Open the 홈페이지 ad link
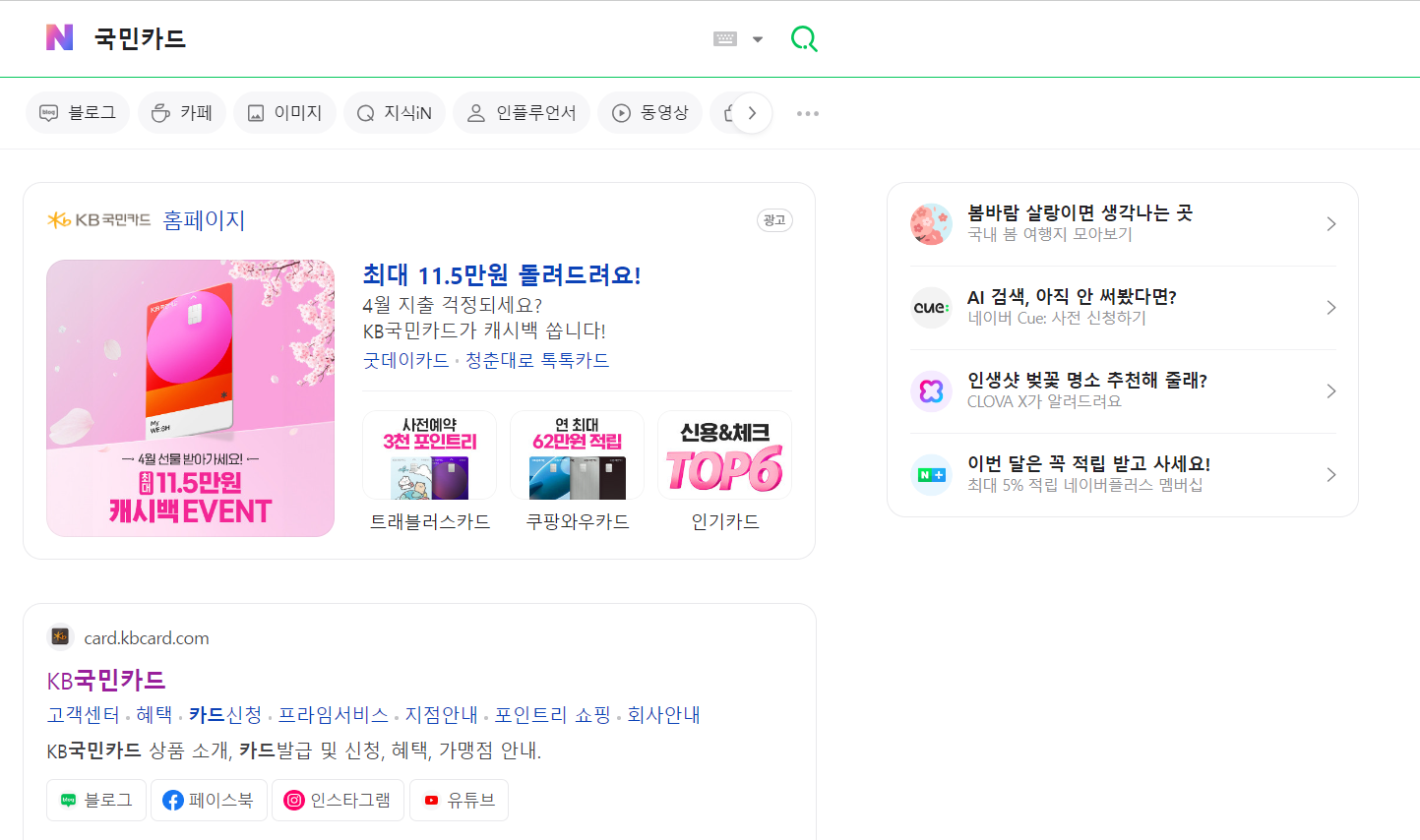 tap(204, 220)
